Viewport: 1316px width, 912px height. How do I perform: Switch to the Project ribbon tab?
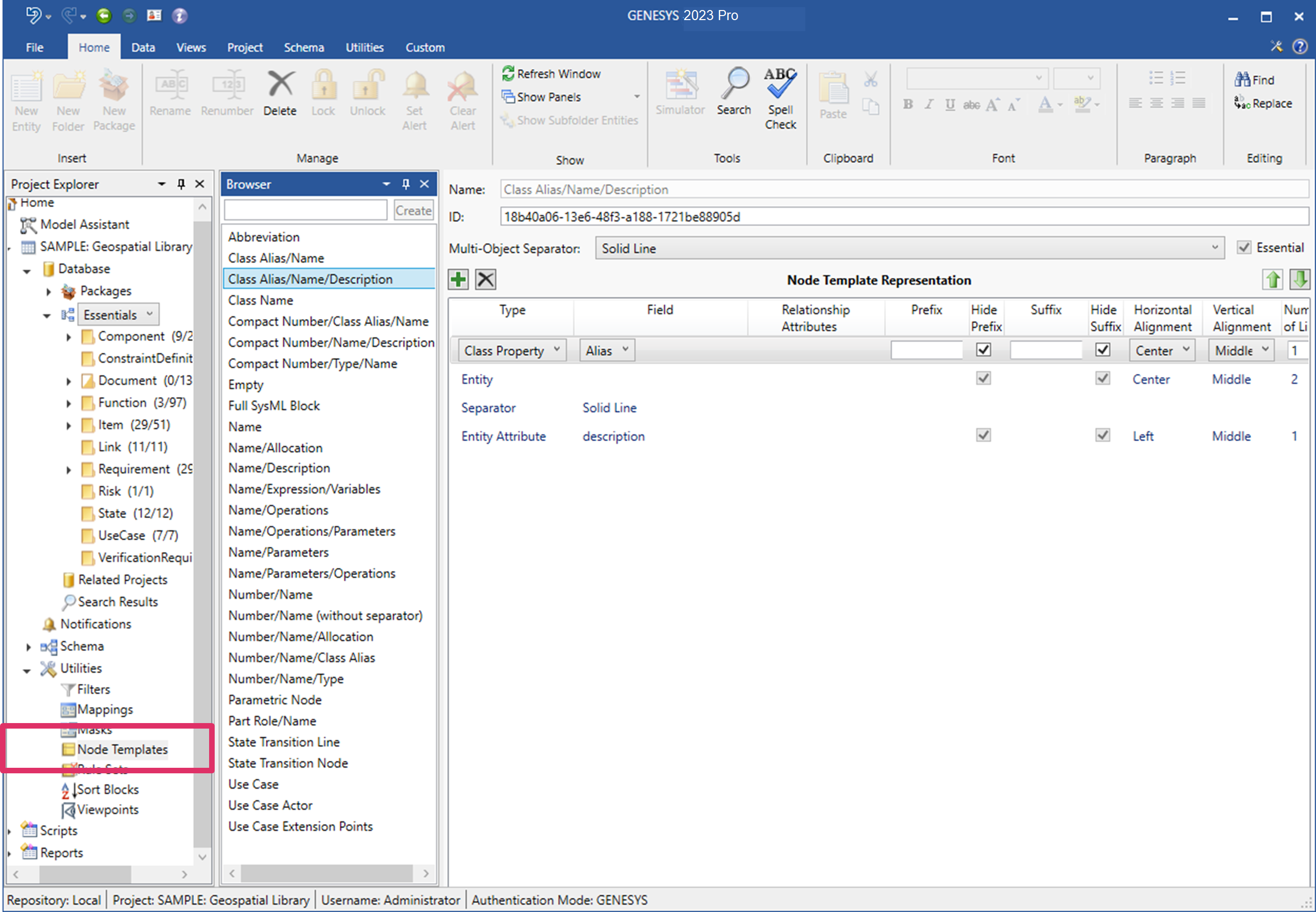pyautogui.click(x=245, y=47)
